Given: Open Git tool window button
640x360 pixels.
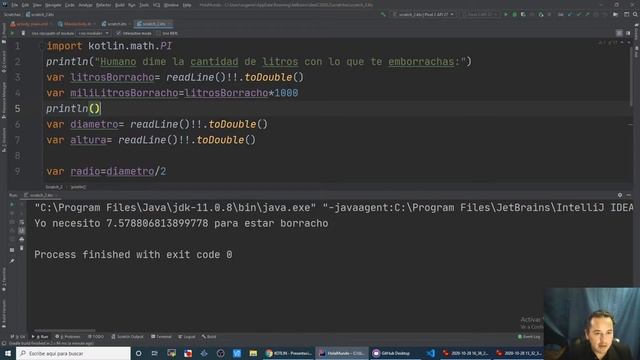Looking at the screenshot, I should [x=18, y=337].
